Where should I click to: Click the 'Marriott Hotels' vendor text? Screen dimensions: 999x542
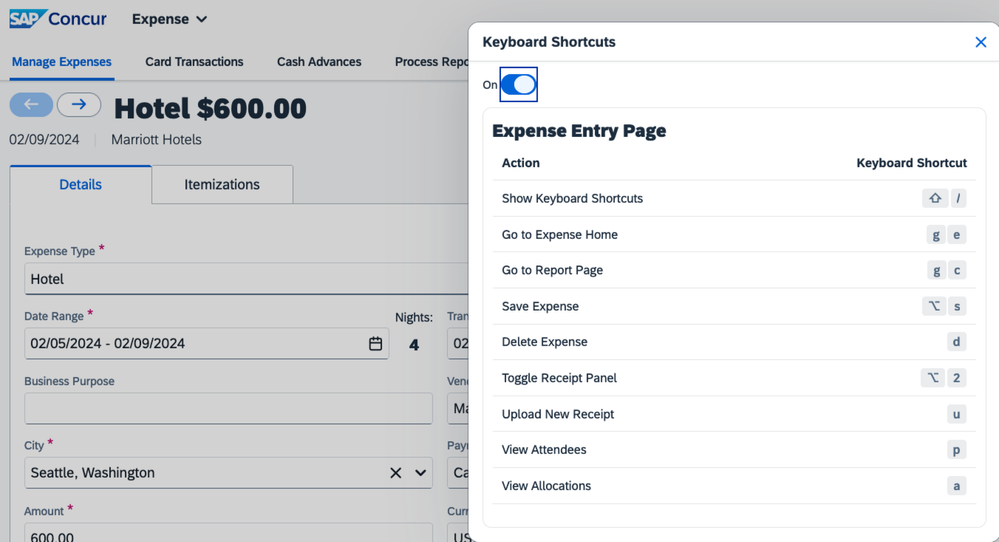[x=156, y=139]
